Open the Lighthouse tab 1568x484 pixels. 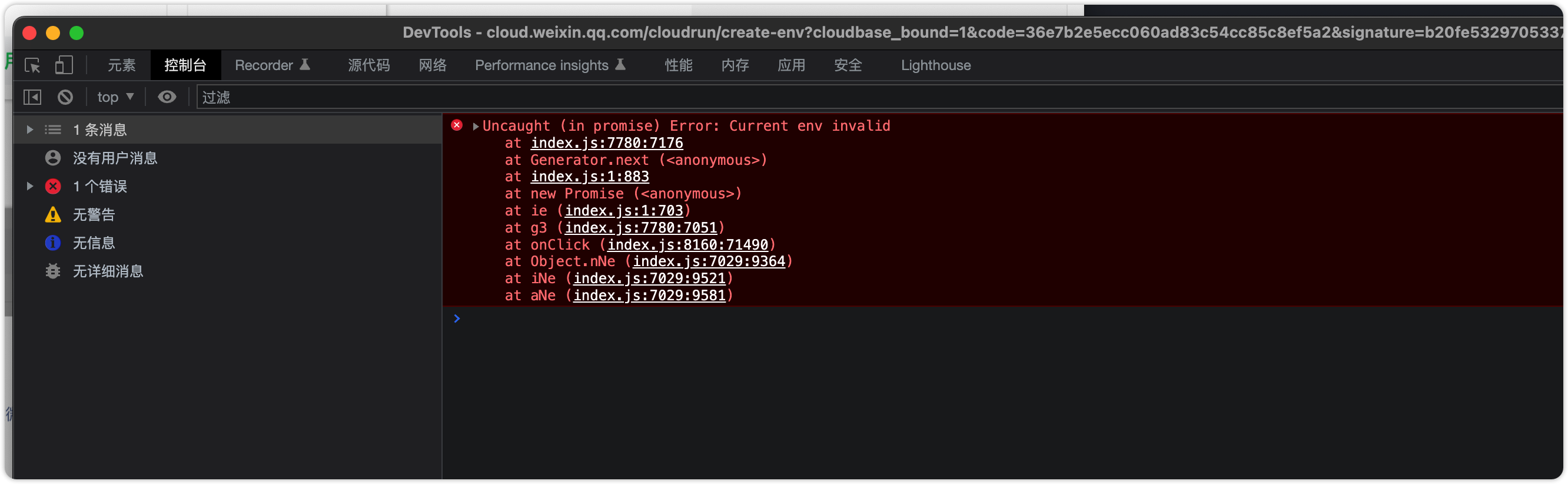tap(936, 65)
